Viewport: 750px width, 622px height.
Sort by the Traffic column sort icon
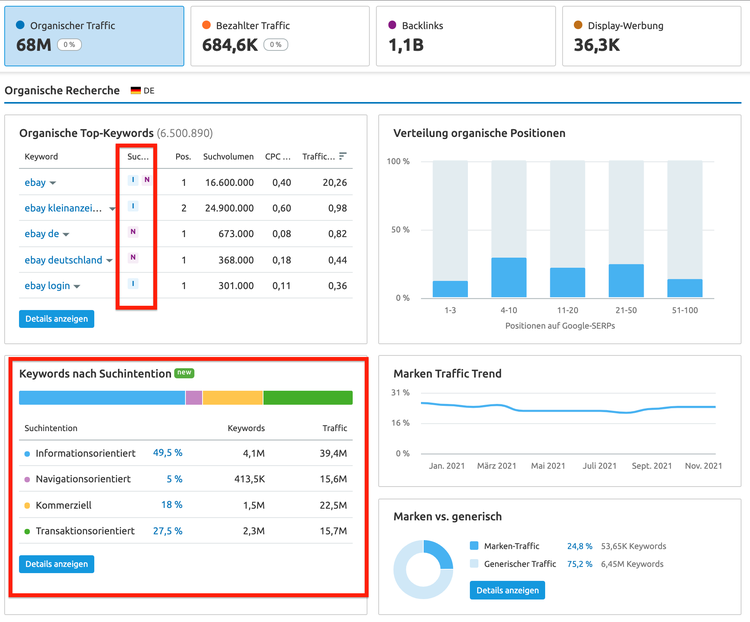(x=342, y=156)
